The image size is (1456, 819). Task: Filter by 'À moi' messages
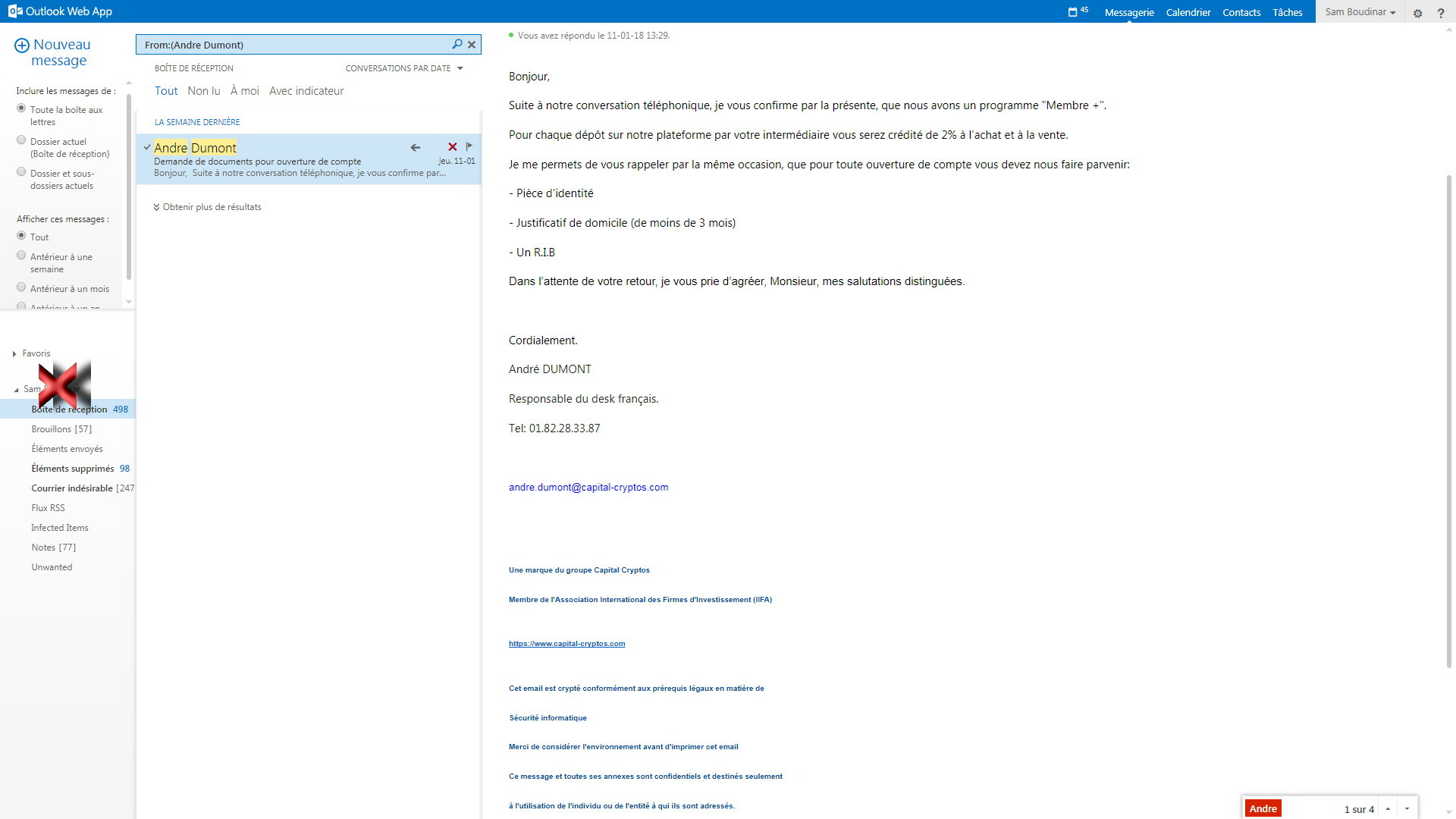tap(245, 91)
